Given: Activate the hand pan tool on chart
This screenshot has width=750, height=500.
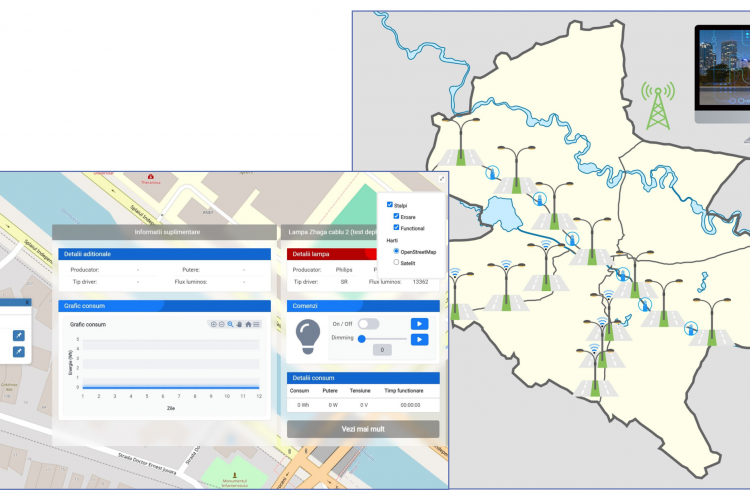Looking at the screenshot, I should click(239, 324).
